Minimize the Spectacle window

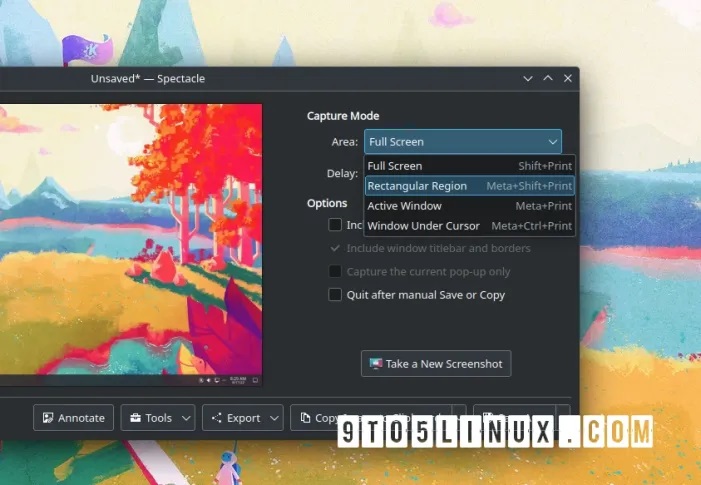coord(528,79)
